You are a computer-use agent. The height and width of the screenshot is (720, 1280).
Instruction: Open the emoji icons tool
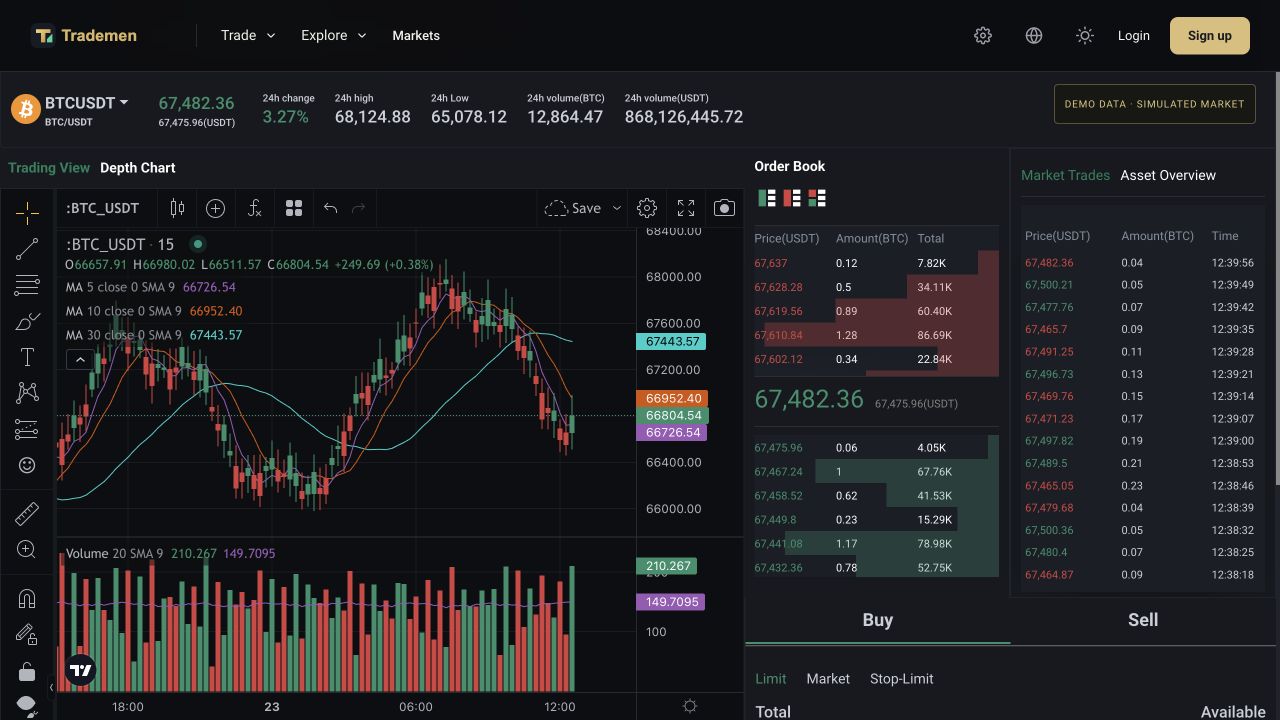(x=27, y=465)
